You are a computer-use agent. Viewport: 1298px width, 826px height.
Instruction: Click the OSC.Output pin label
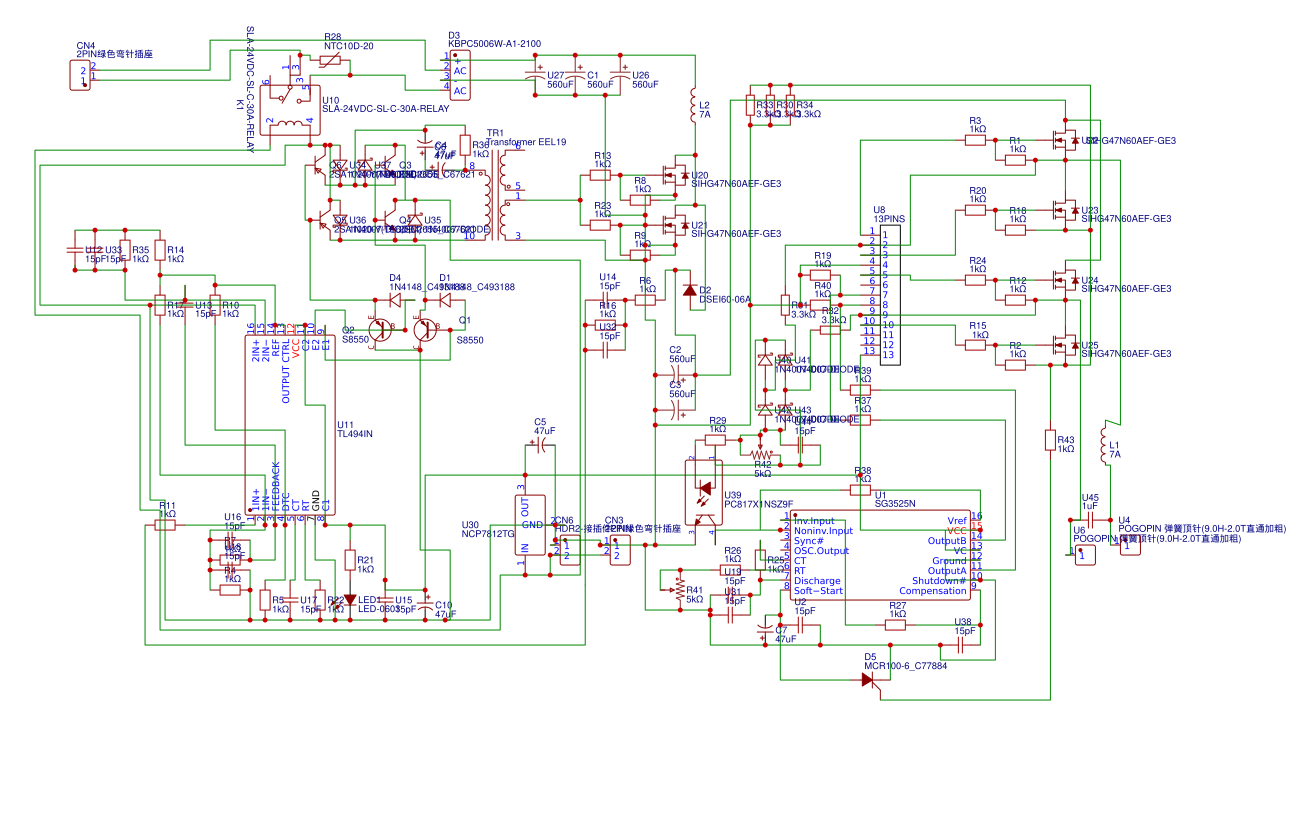coord(821,551)
